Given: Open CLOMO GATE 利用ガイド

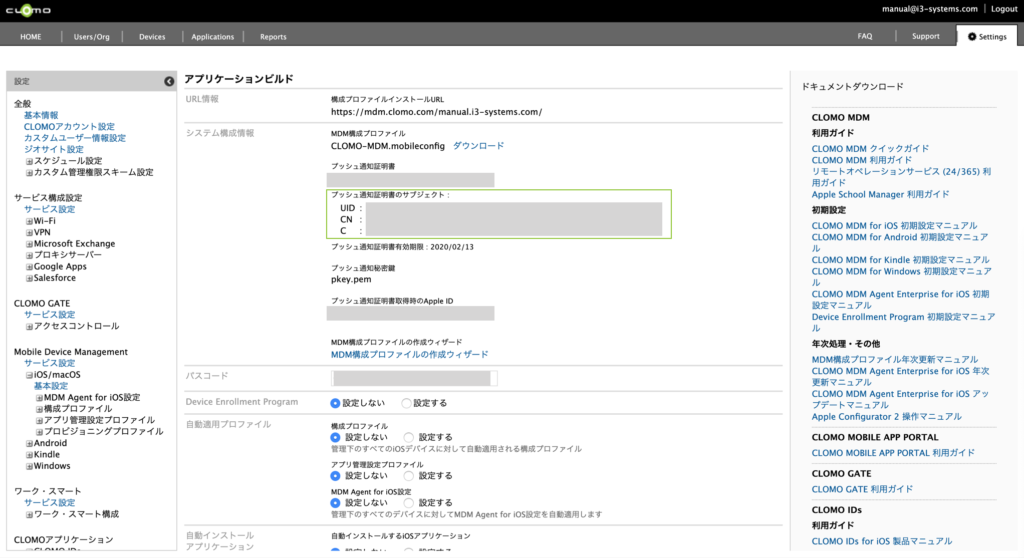Looking at the screenshot, I should pos(862,489).
